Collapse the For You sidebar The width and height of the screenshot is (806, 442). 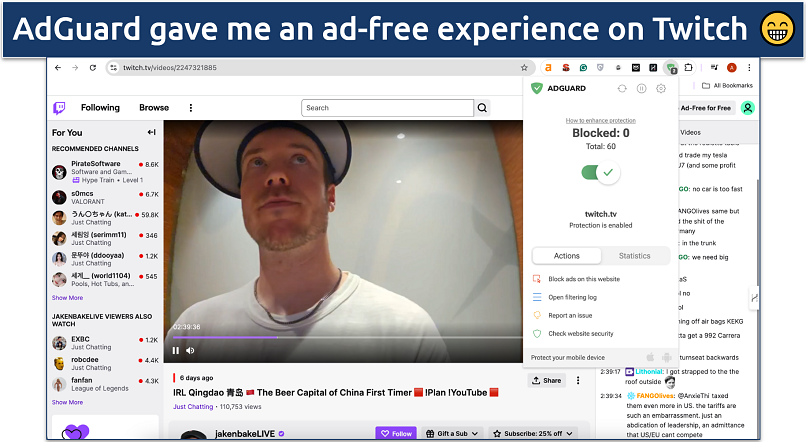[x=151, y=132]
